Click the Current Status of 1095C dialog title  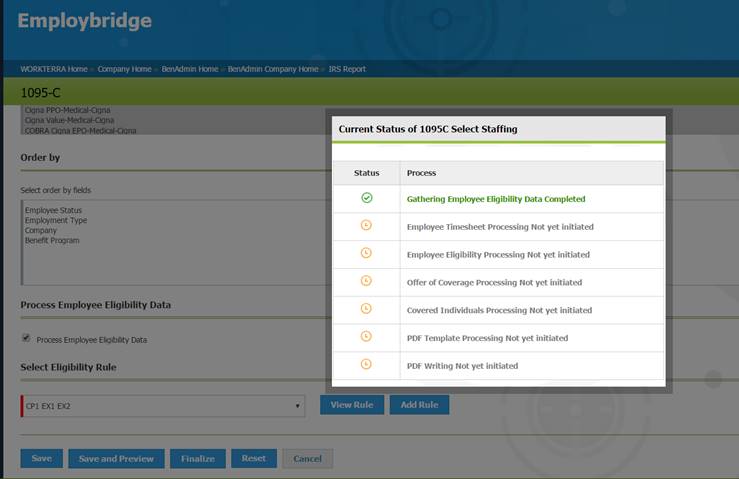pos(428,129)
